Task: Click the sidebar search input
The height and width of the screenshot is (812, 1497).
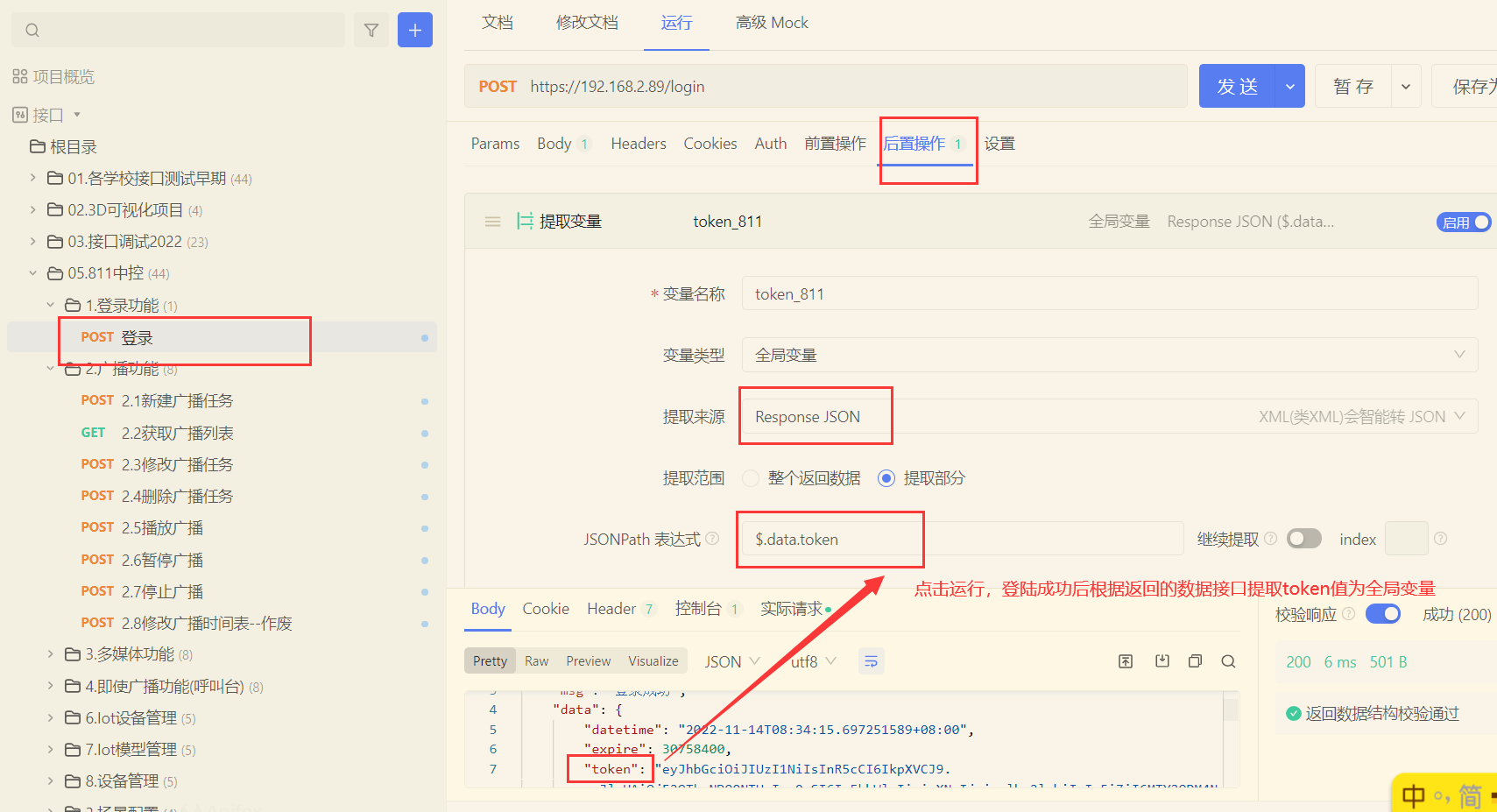Action: 179,31
